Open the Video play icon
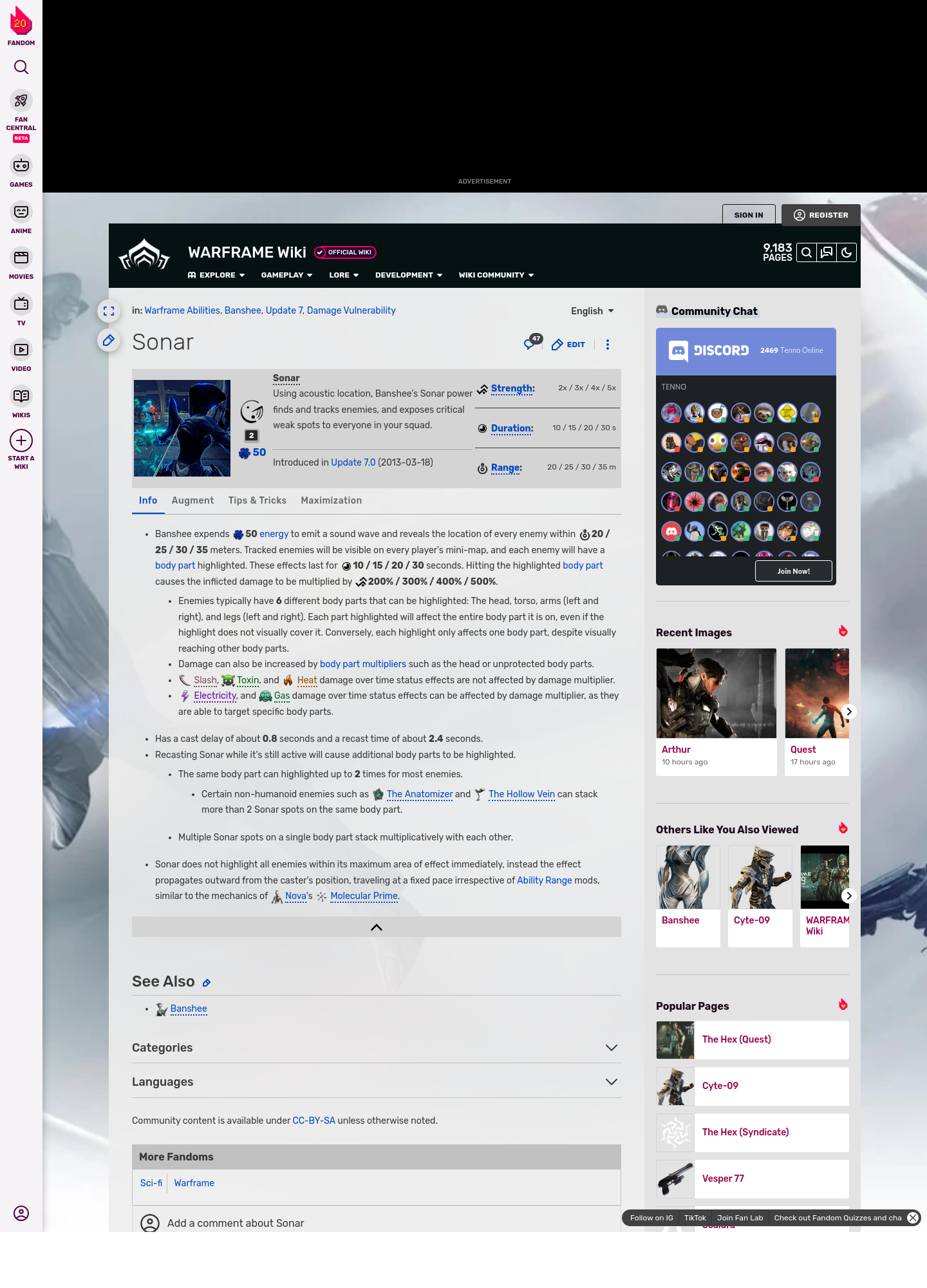The height and width of the screenshot is (1288, 927). 21,350
